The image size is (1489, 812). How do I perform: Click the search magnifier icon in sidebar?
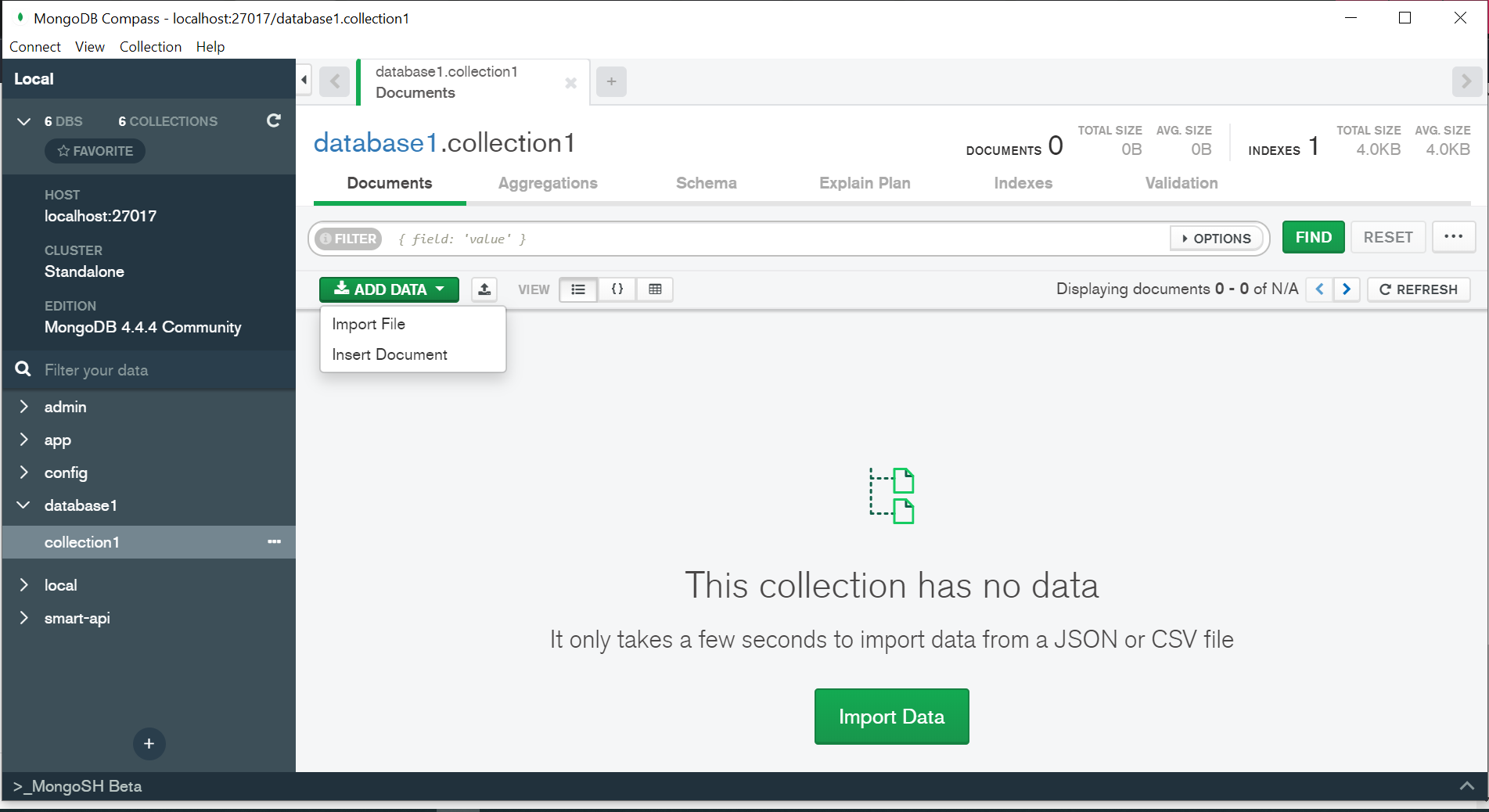[x=23, y=369]
